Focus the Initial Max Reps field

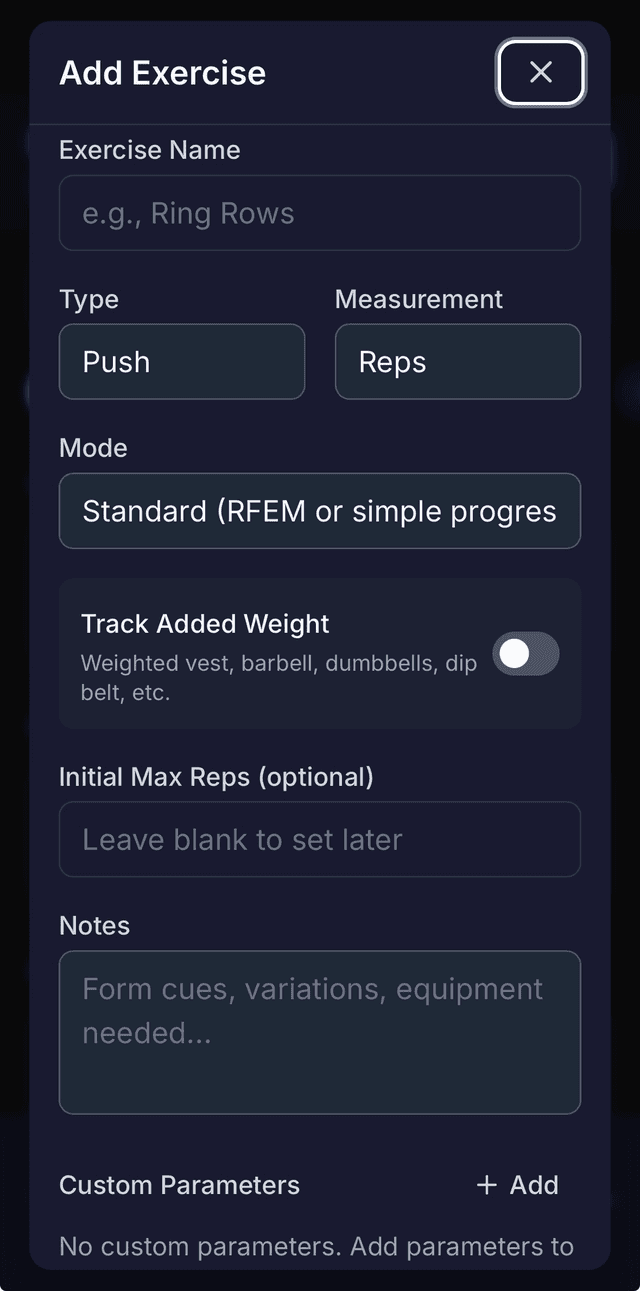pyautogui.click(x=320, y=839)
